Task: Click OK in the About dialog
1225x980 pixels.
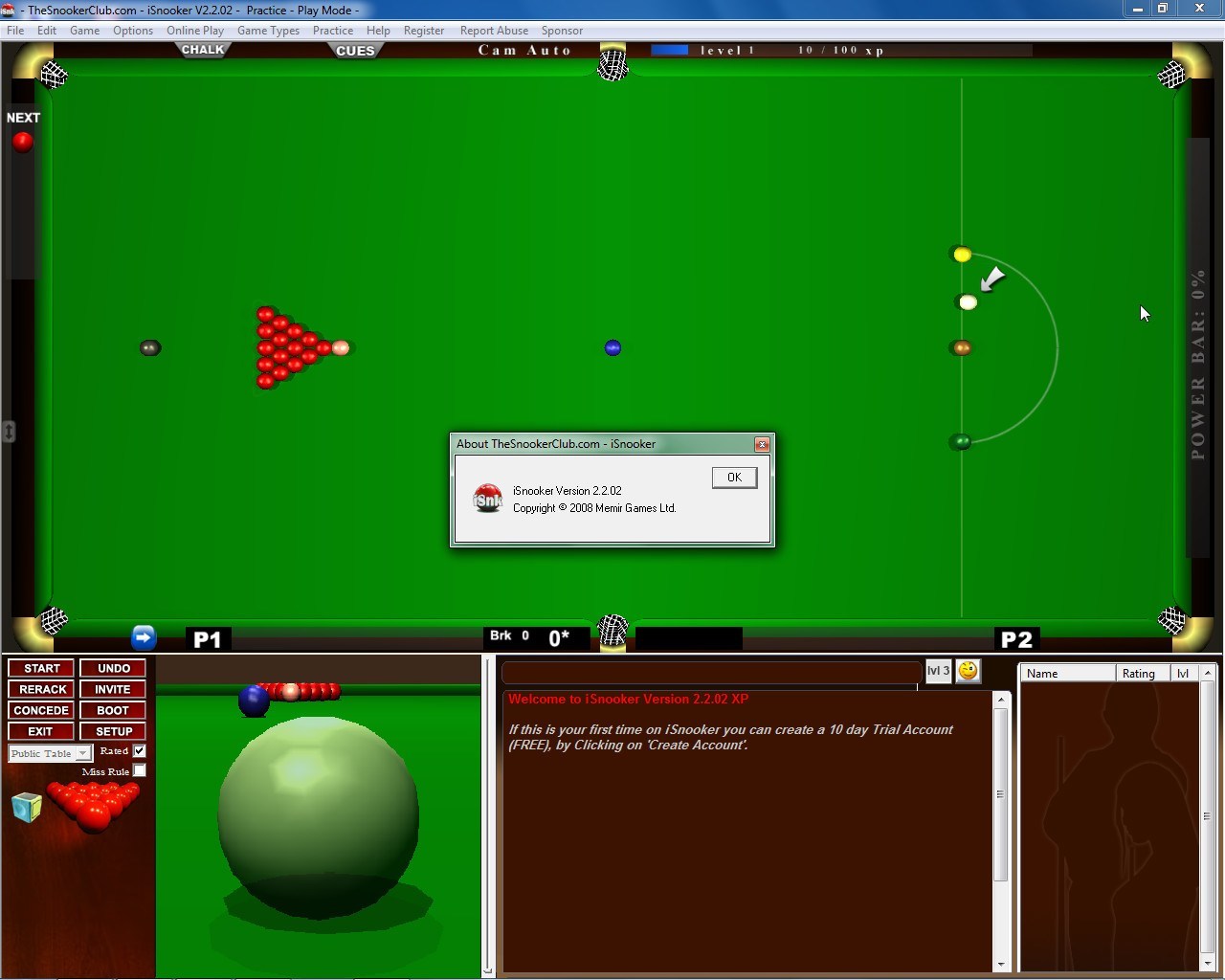Action: tap(734, 478)
